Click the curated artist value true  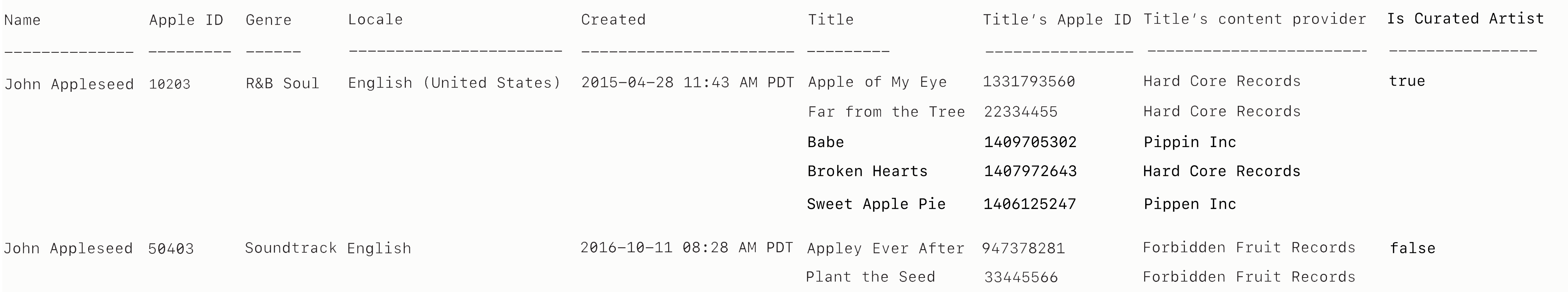[1407, 82]
